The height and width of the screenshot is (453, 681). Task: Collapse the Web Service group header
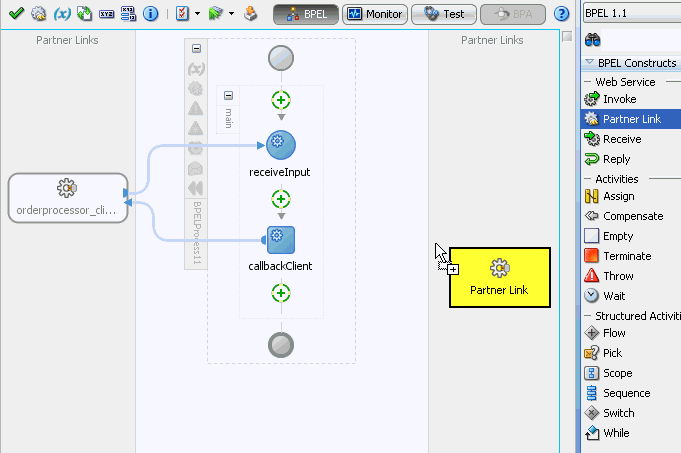tap(587, 82)
